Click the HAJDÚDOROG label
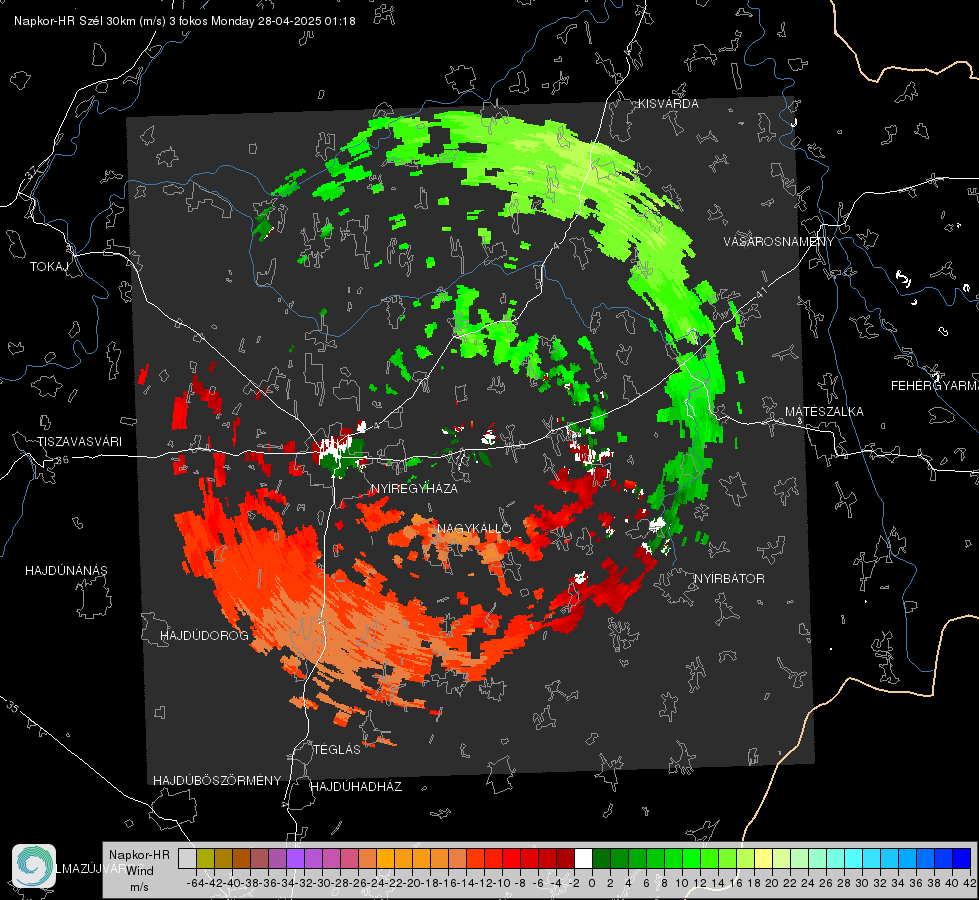 pyautogui.click(x=204, y=635)
